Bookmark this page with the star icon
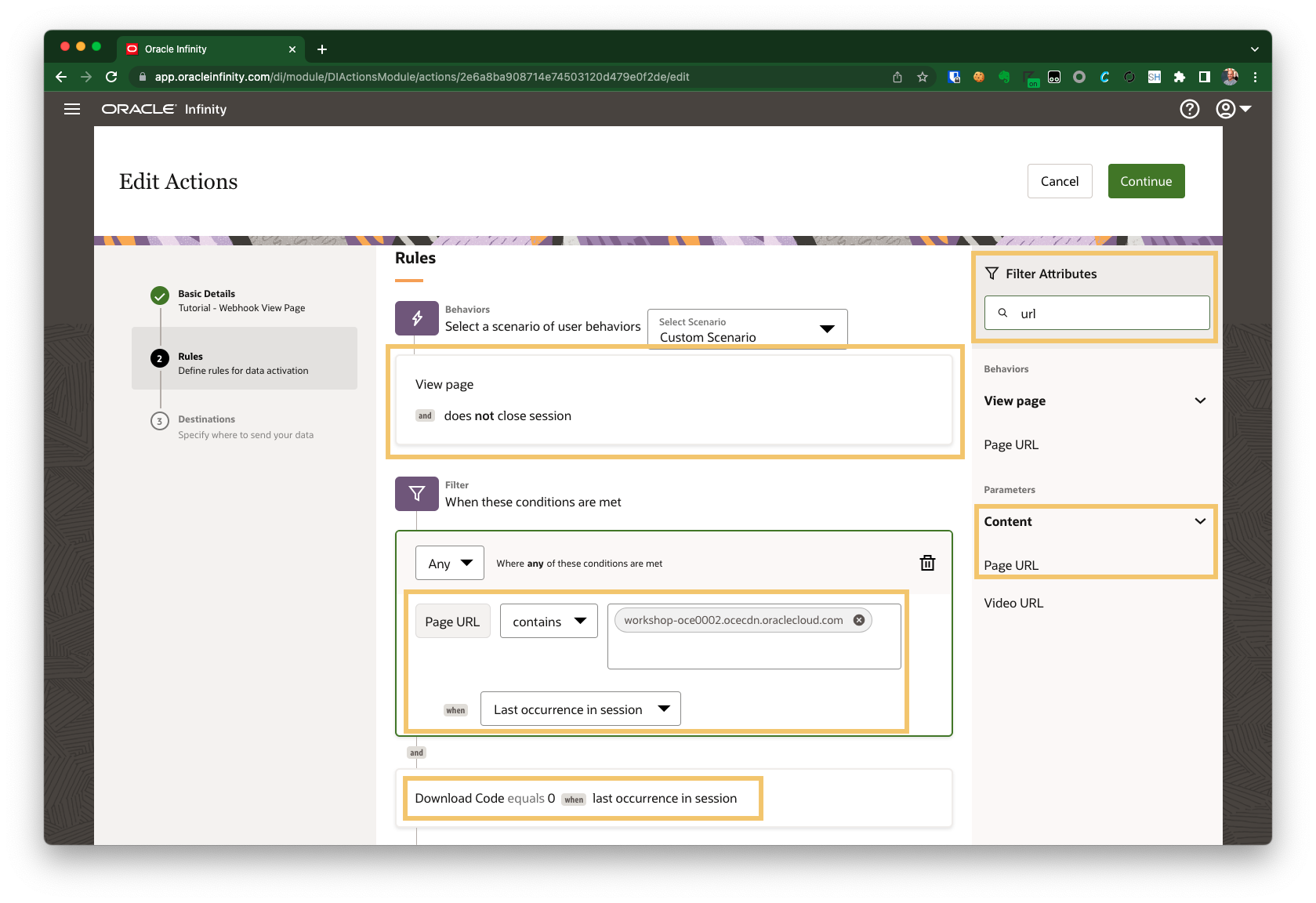This screenshot has width=1316, height=903. click(923, 77)
